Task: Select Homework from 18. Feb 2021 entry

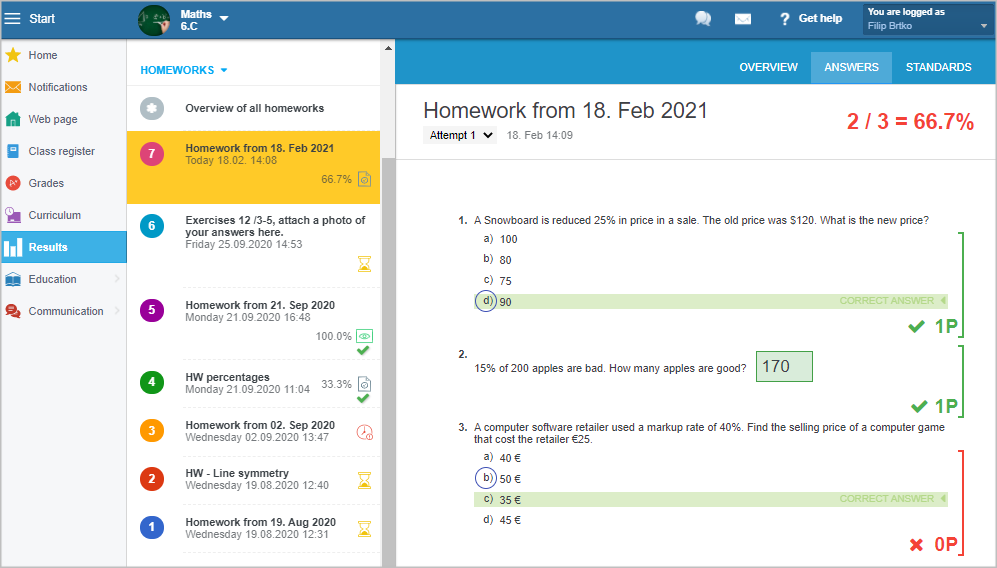Action: [254, 167]
